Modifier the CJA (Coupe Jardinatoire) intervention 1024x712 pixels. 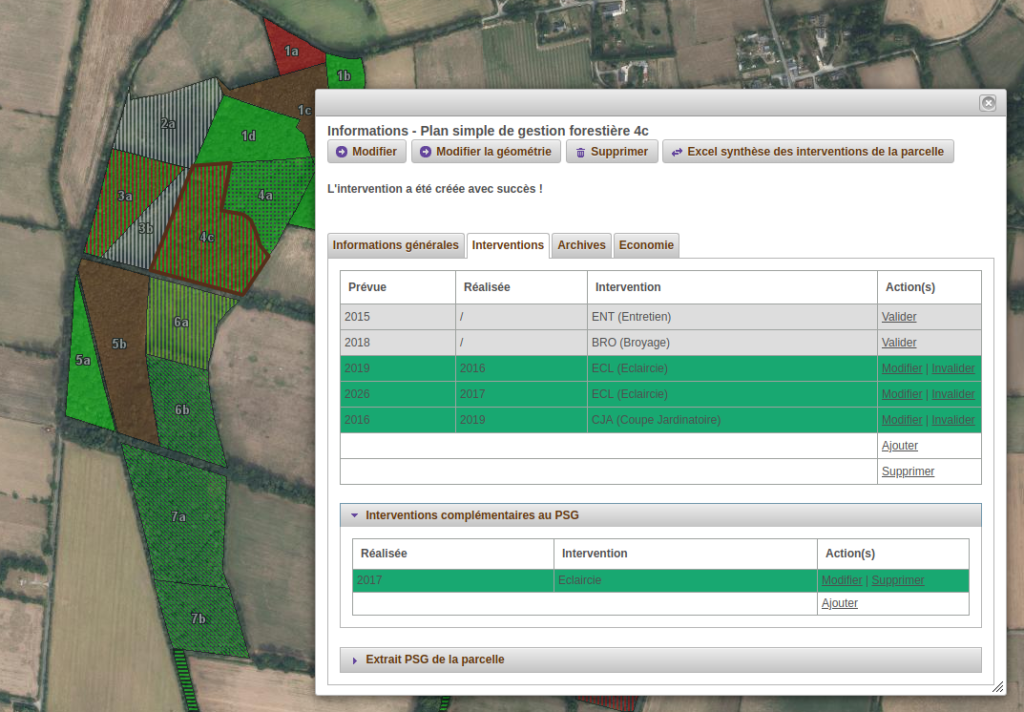point(901,419)
